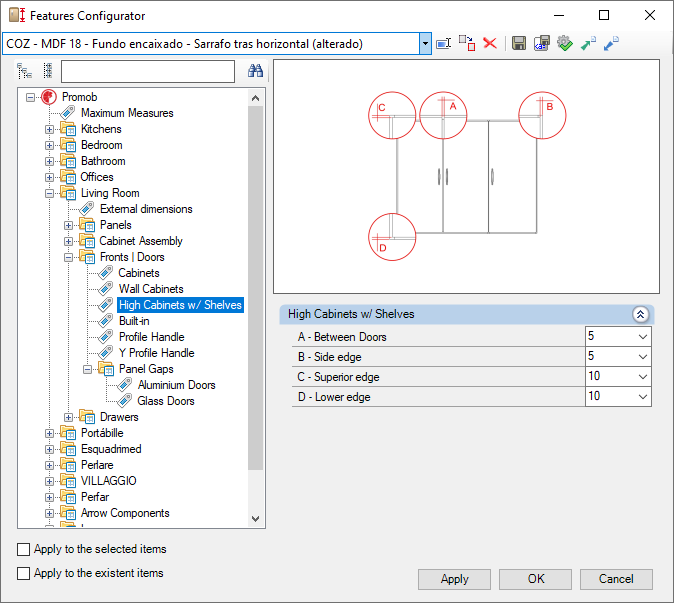The width and height of the screenshot is (674, 603).
Task: Select Aluminium Doors item
Action: [x=176, y=386]
